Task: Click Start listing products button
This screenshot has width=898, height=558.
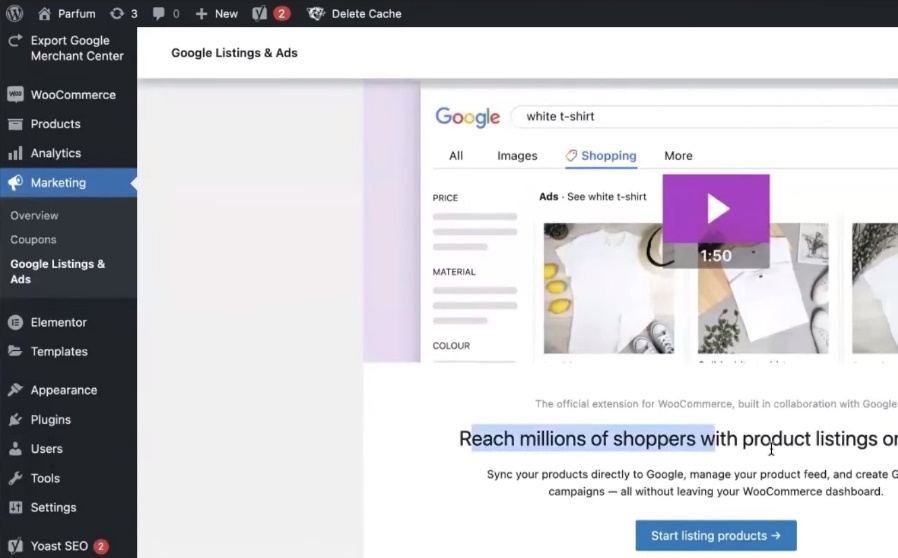Action: (x=715, y=536)
